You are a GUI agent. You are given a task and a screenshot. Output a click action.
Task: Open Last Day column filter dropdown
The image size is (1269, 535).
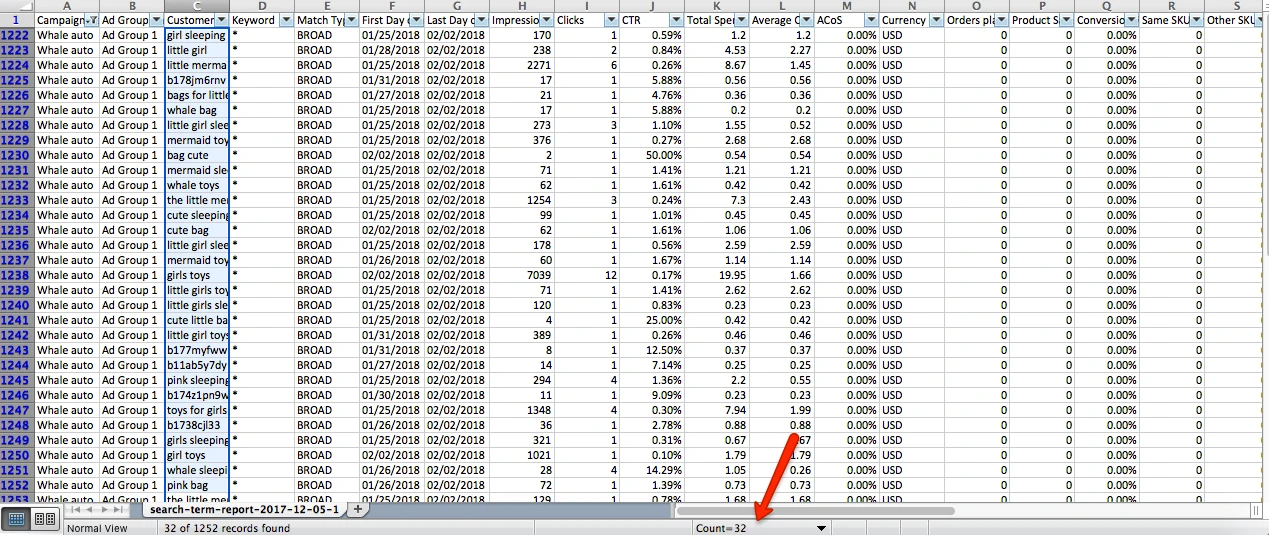(x=480, y=20)
